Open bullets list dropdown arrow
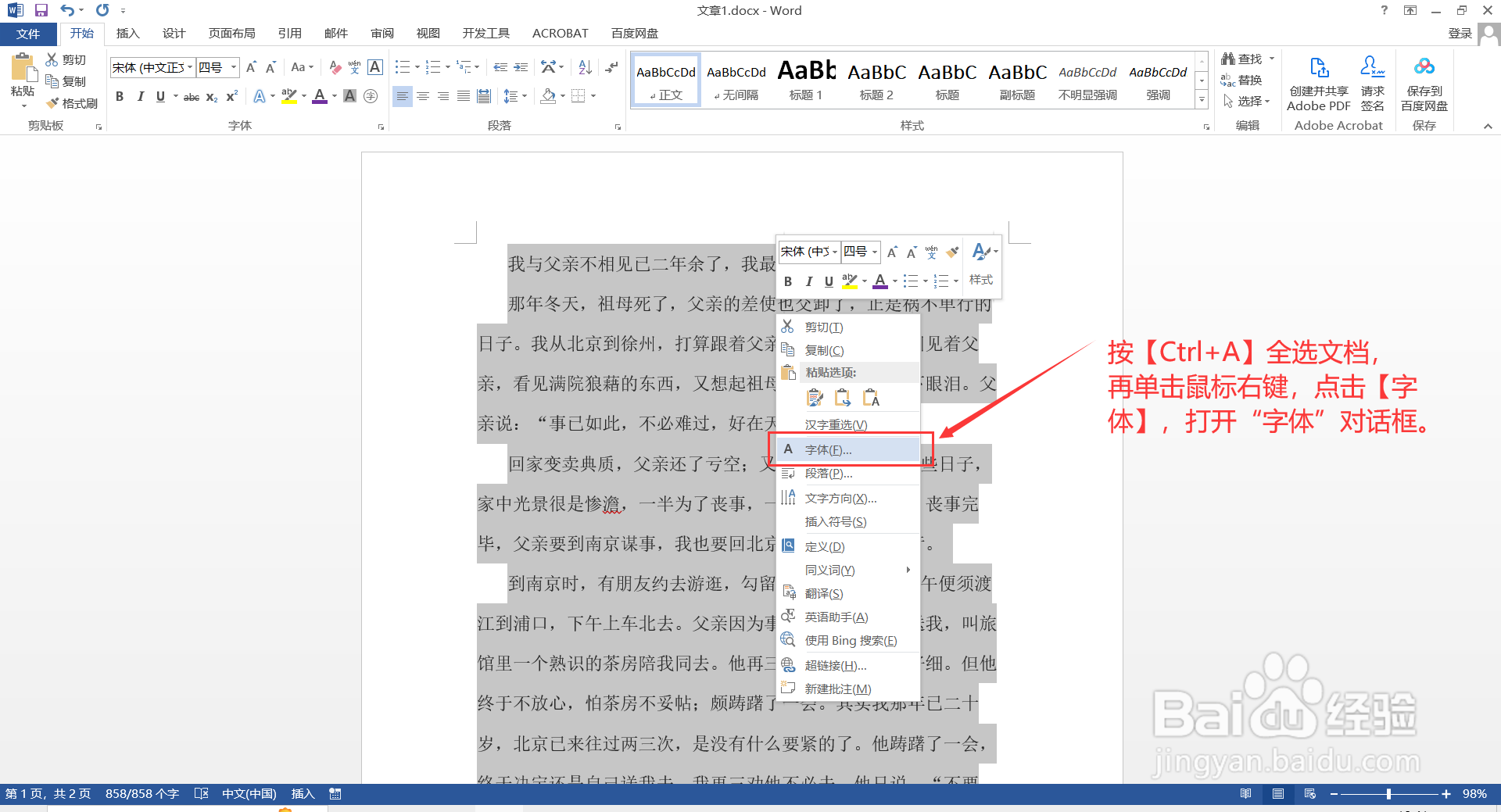This screenshot has width=1501, height=812. (x=417, y=67)
